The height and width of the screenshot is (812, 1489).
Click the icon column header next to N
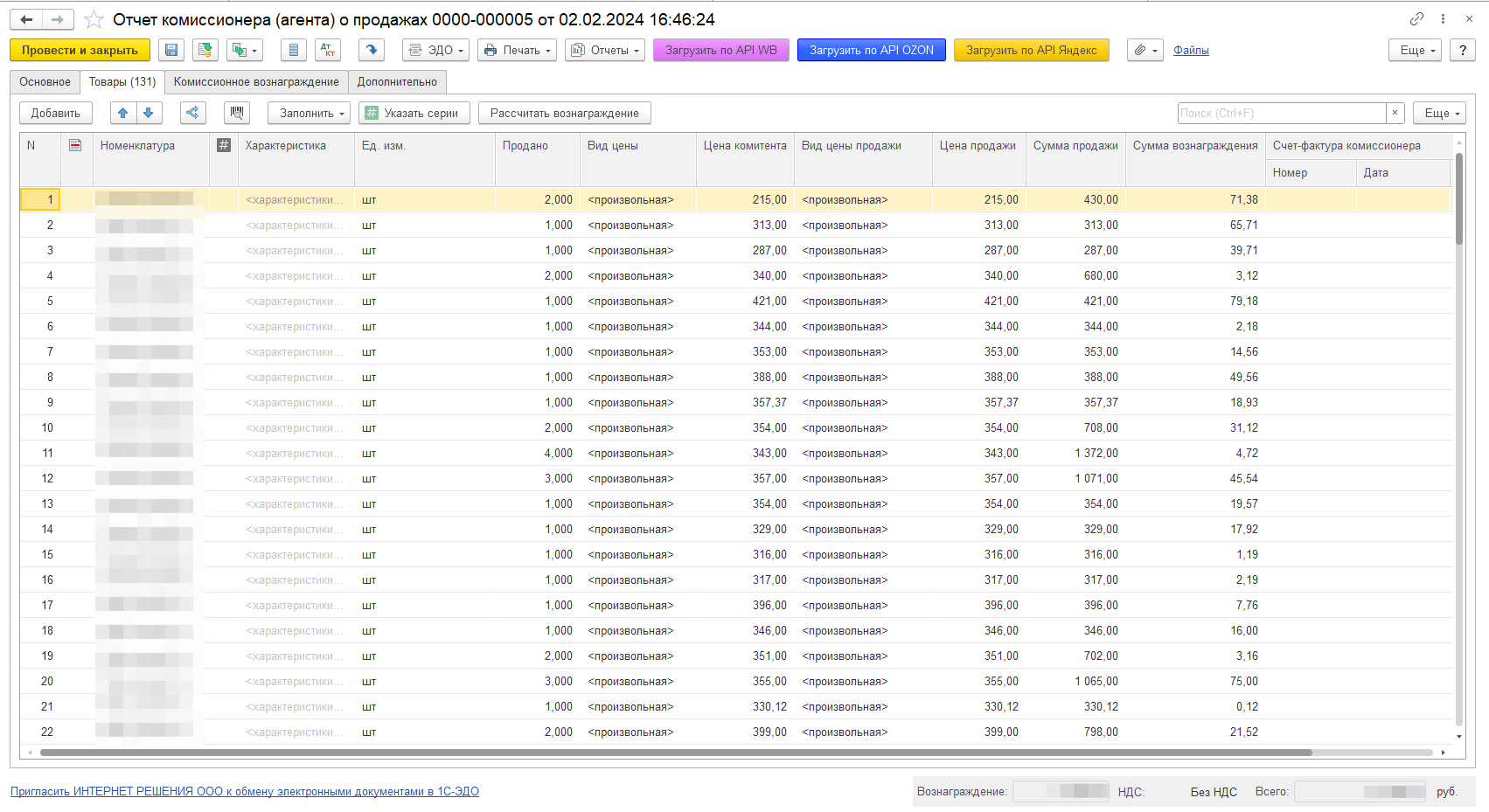pos(75,145)
